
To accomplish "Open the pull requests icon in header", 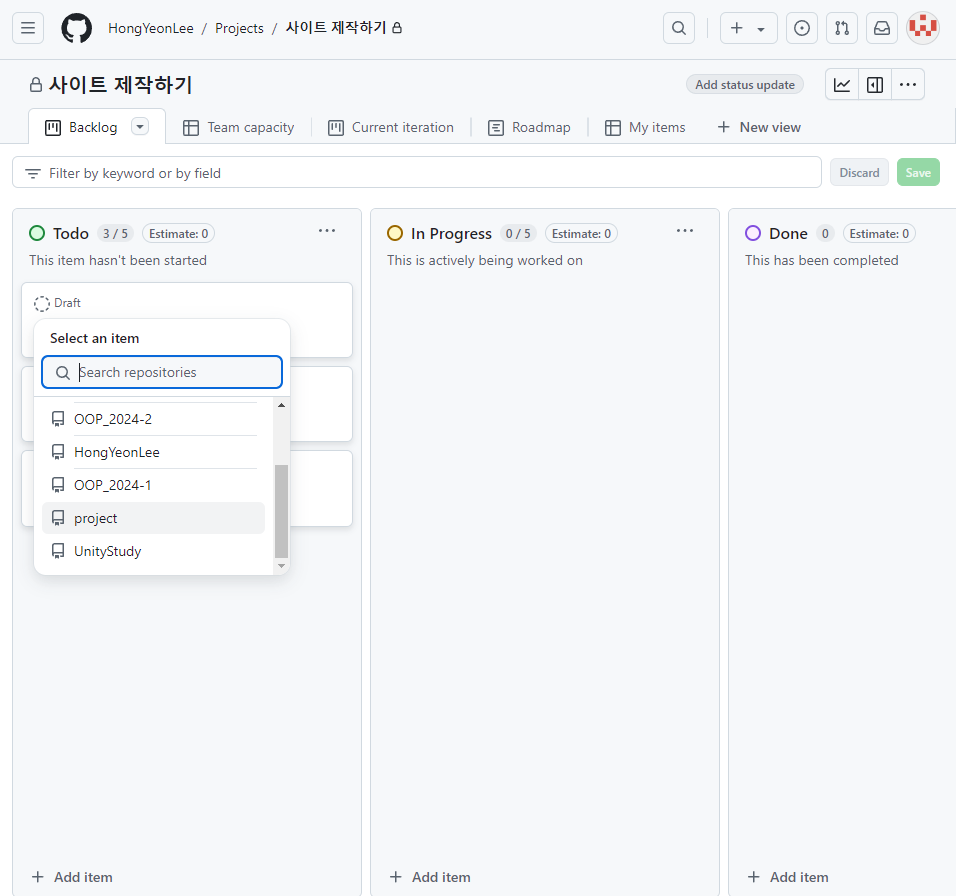I will (x=842, y=28).
